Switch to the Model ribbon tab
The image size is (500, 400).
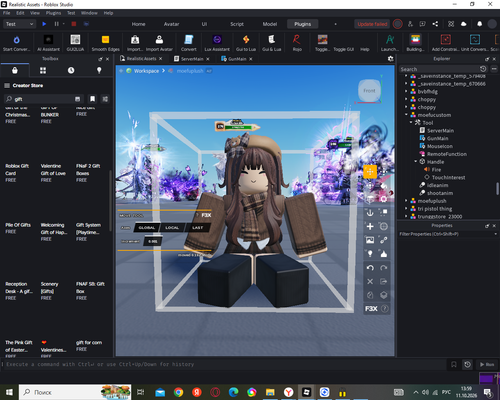[x=270, y=24]
